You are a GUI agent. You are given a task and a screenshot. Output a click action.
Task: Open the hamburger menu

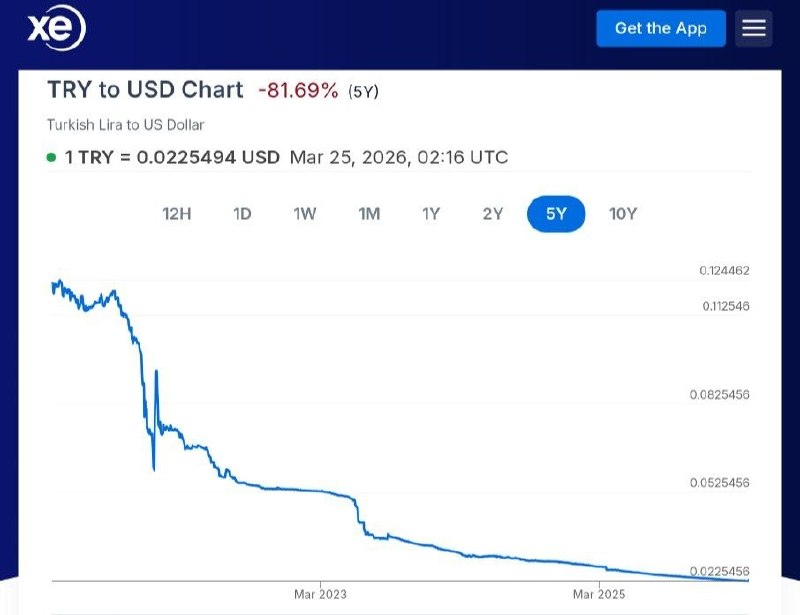pos(754,28)
